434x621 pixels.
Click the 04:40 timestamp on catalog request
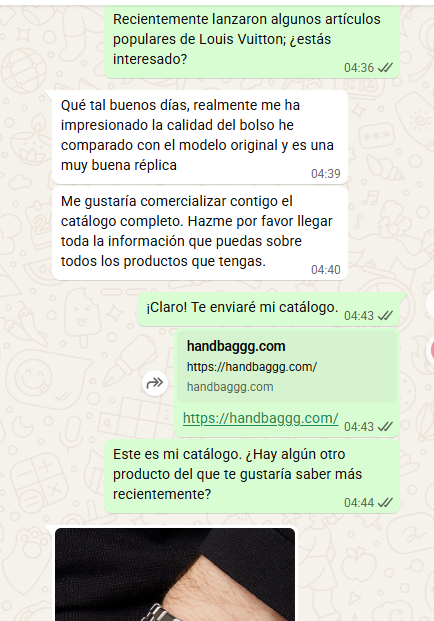click(x=326, y=270)
